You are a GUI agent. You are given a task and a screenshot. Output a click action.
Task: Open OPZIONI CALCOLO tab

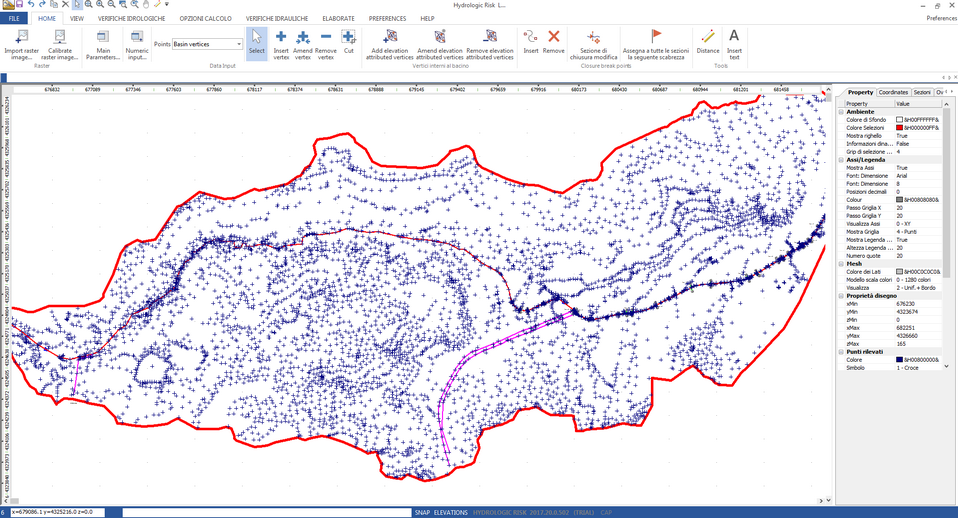tap(205, 18)
